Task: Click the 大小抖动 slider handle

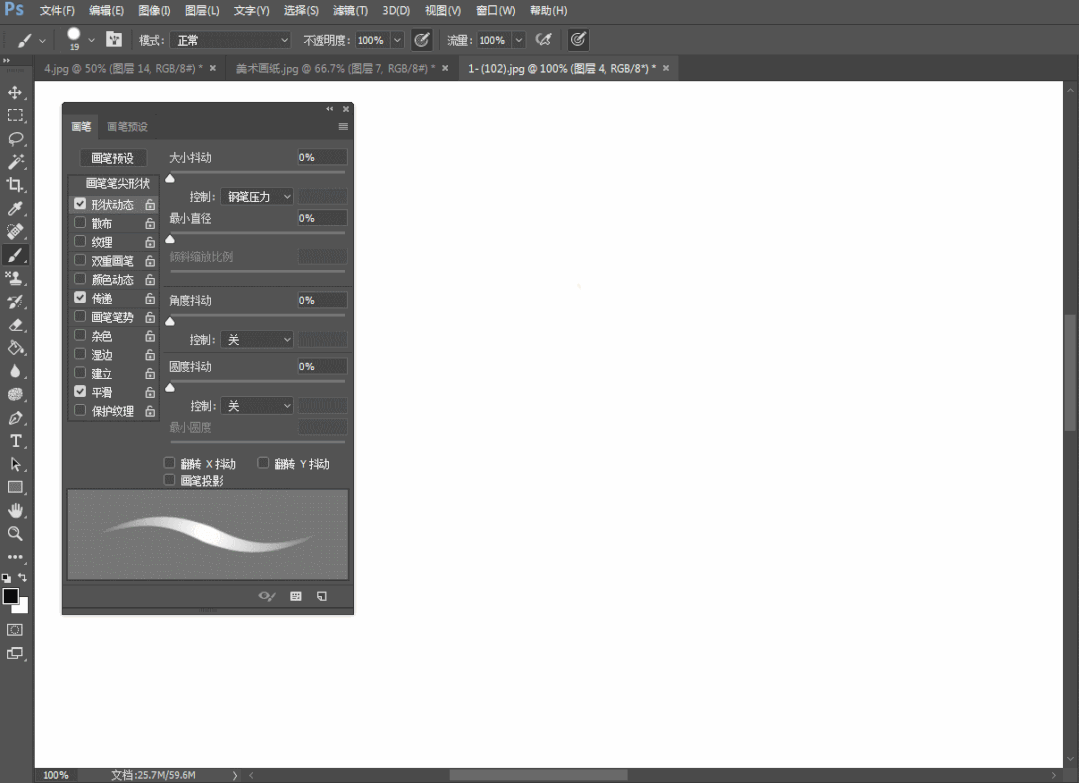Action: click(170, 178)
